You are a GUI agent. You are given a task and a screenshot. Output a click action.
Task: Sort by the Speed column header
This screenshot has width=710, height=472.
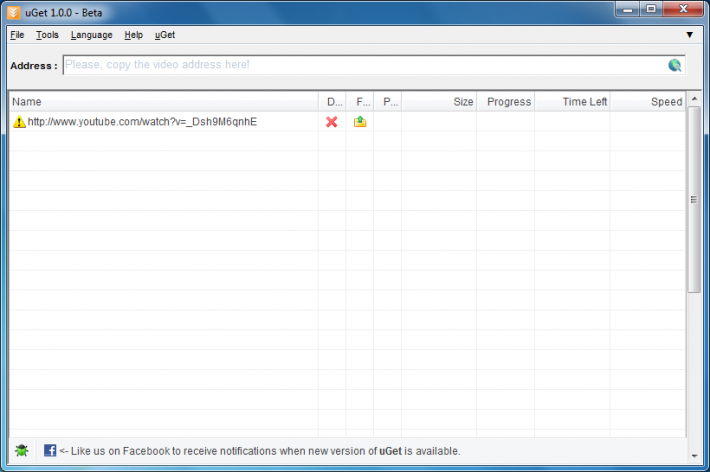point(648,101)
